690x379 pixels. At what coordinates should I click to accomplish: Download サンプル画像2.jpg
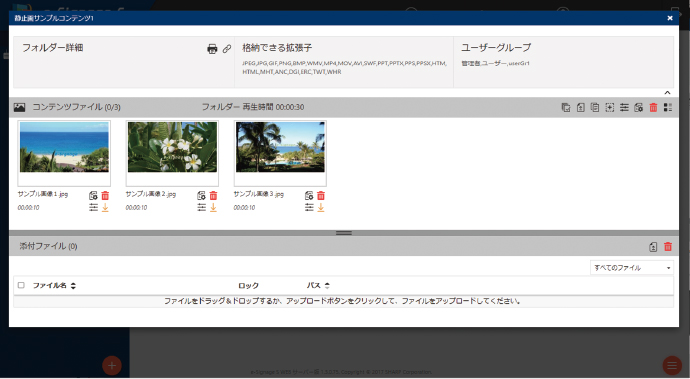click(213, 207)
